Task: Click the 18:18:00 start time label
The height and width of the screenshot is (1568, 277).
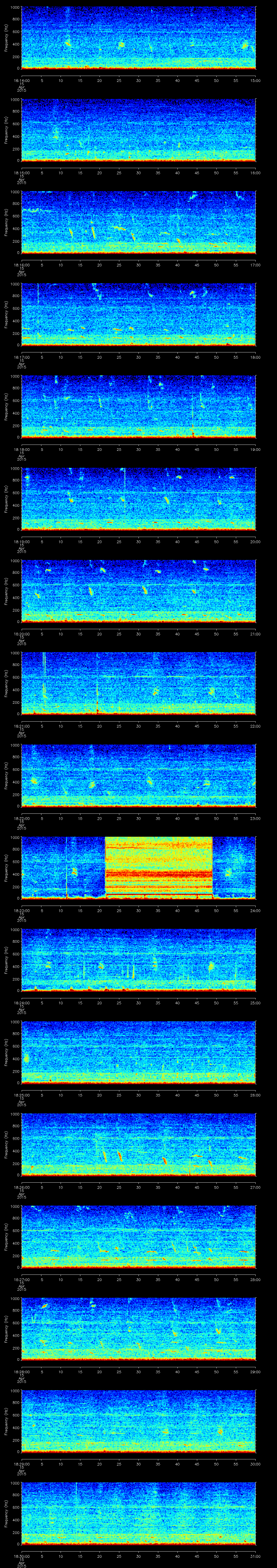Action: (x=21, y=449)
